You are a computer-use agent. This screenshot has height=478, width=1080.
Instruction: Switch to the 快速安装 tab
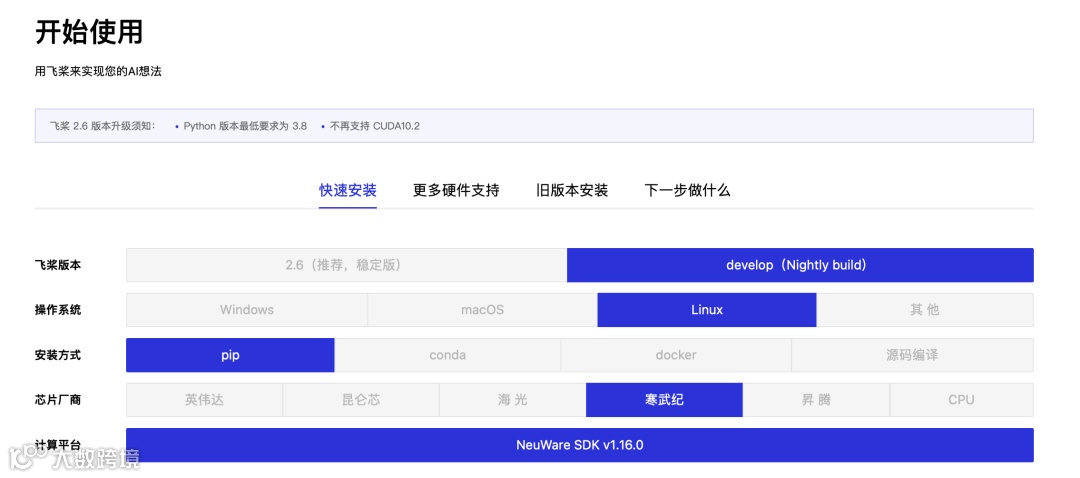tap(347, 191)
